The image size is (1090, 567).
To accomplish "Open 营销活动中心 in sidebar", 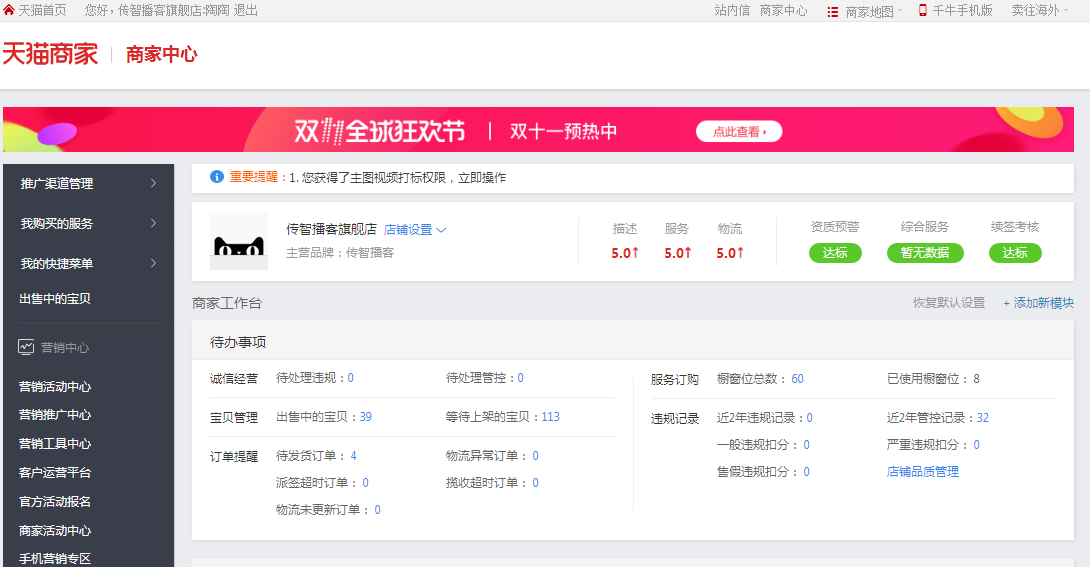I will tap(55, 386).
